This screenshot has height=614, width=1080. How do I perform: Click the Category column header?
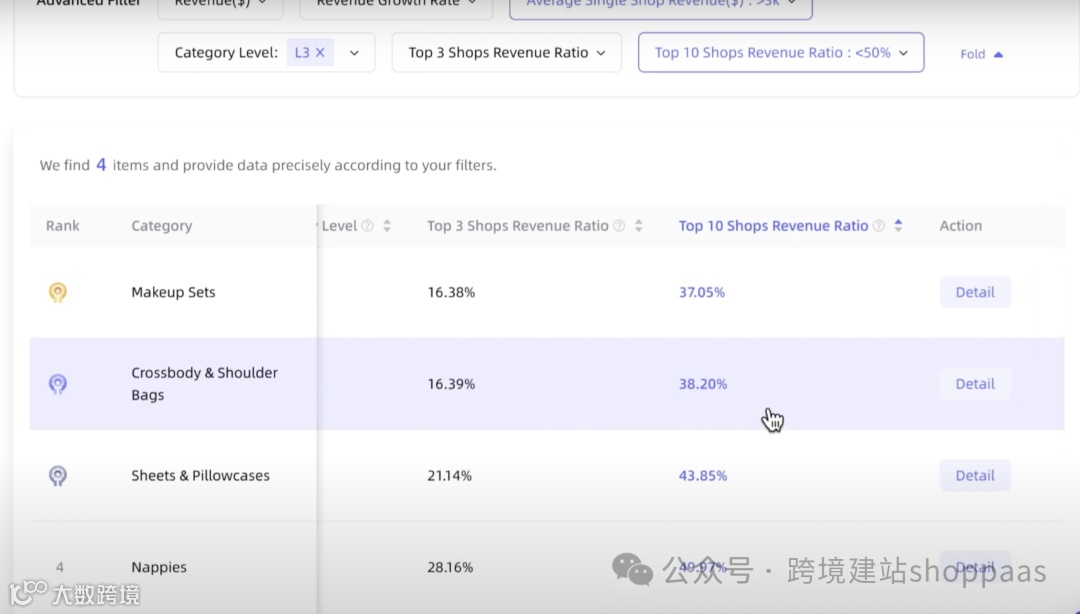(x=161, y=226)
